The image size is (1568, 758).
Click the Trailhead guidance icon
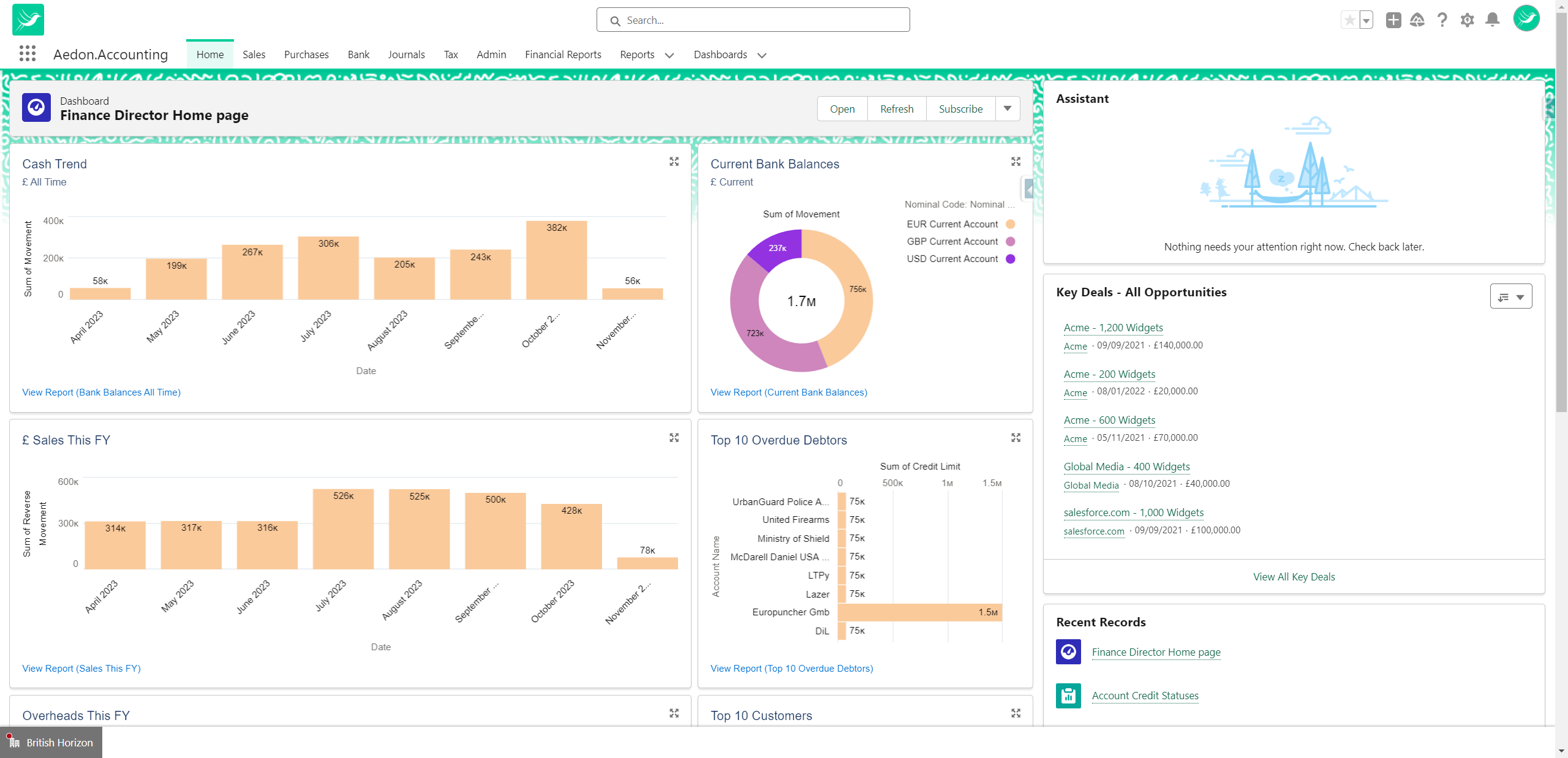tap(1417, 20)
